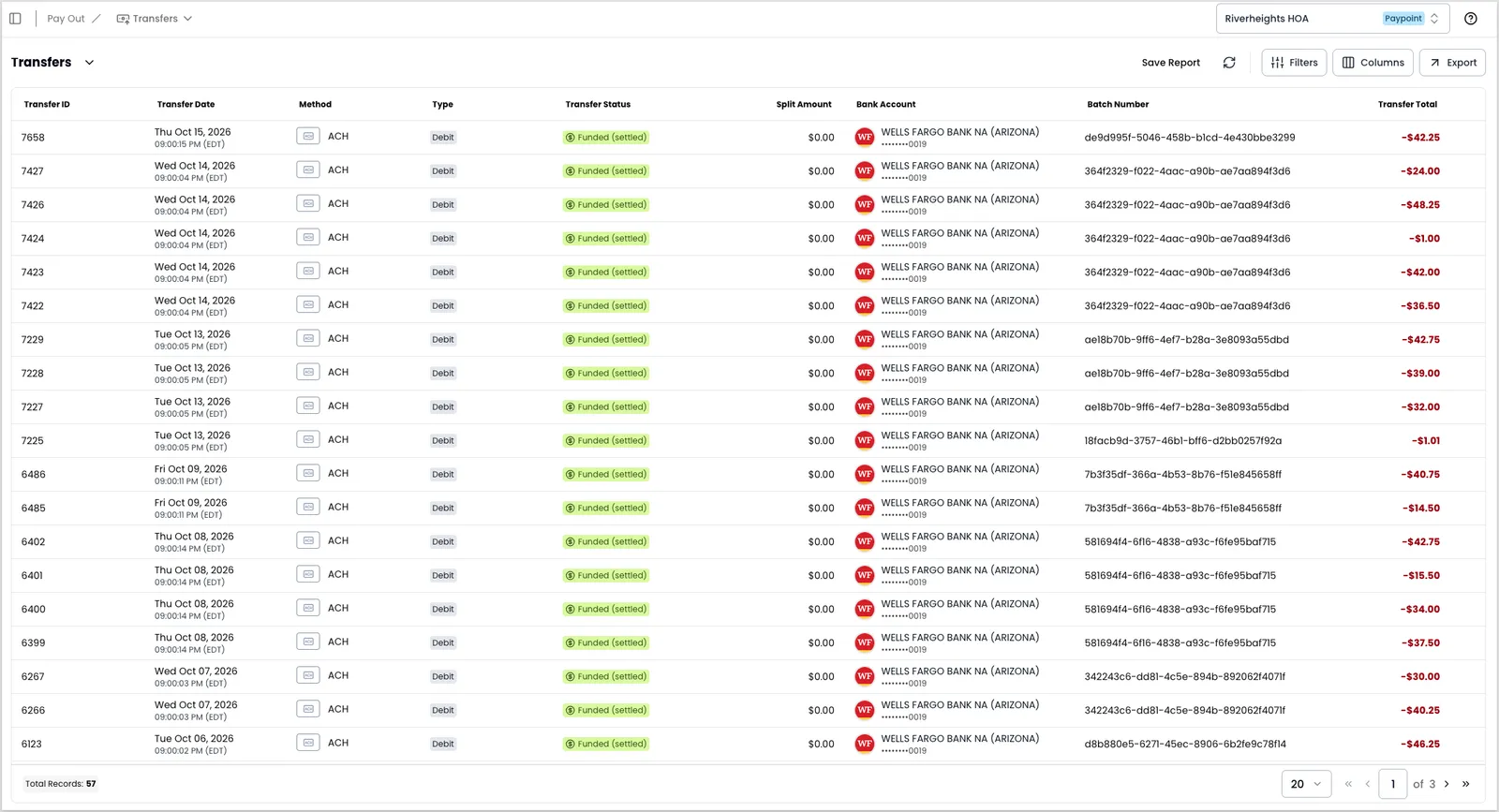Sort by Transfer Total column header
Screen dimensions: 1499x812
click(1407, 105)
